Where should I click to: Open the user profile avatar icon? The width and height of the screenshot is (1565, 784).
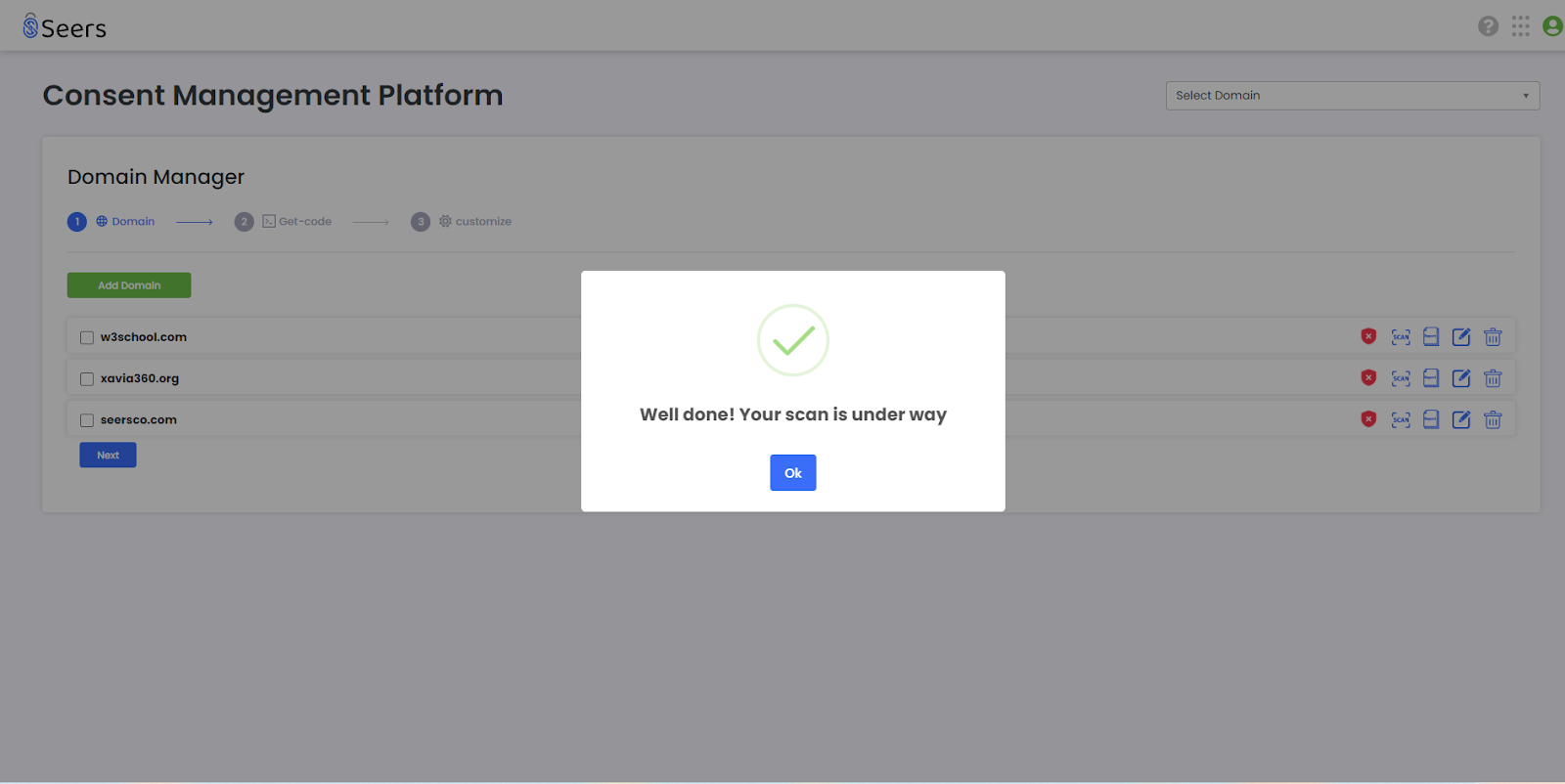pyautogui.click(x=1552, y=26)
